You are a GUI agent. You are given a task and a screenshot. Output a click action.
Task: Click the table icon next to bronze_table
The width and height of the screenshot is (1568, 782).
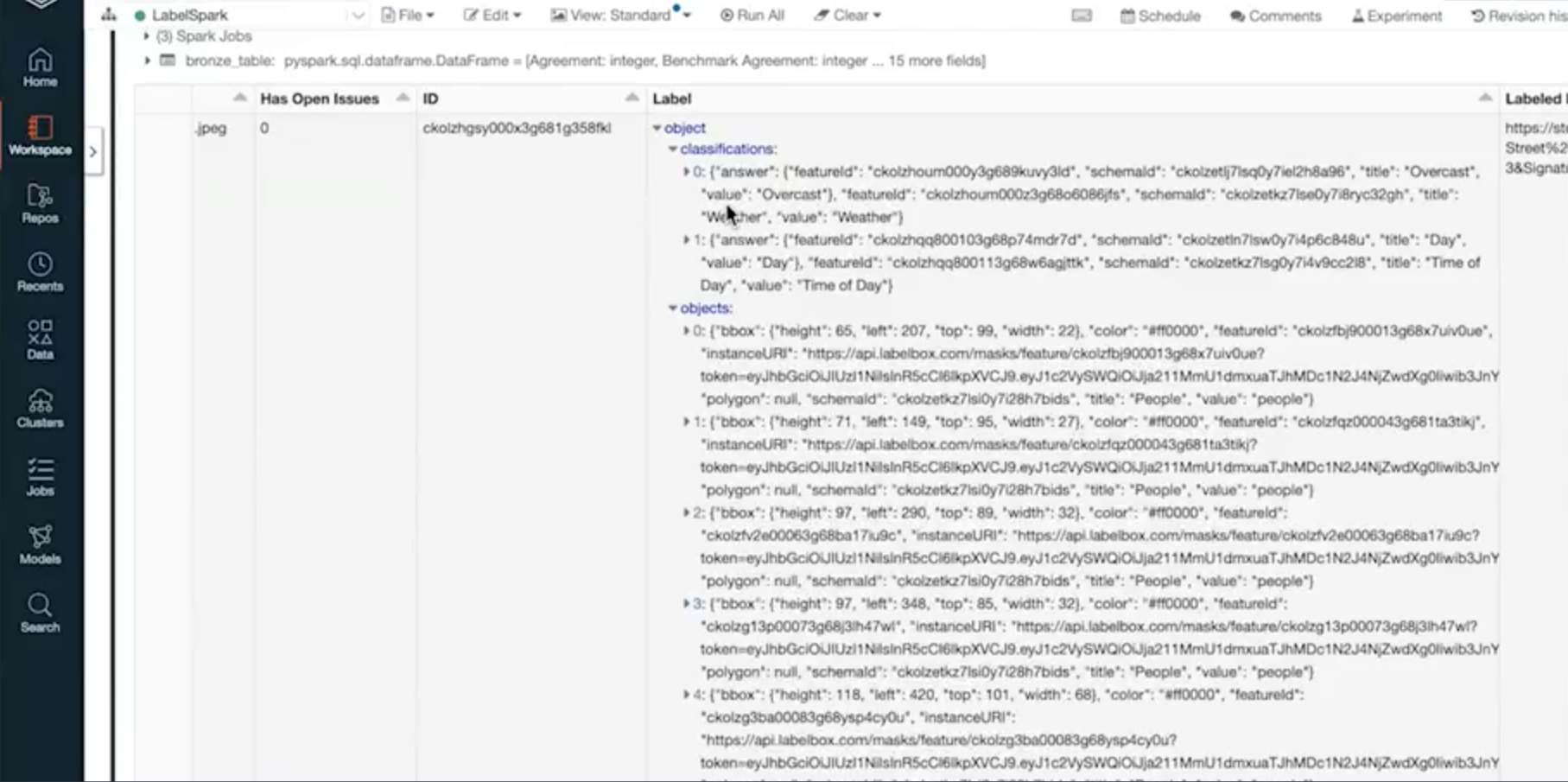pos(168,60)
